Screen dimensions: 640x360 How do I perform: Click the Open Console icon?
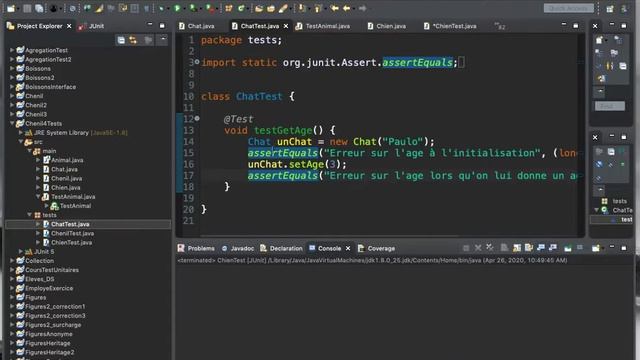click(596, 248)
